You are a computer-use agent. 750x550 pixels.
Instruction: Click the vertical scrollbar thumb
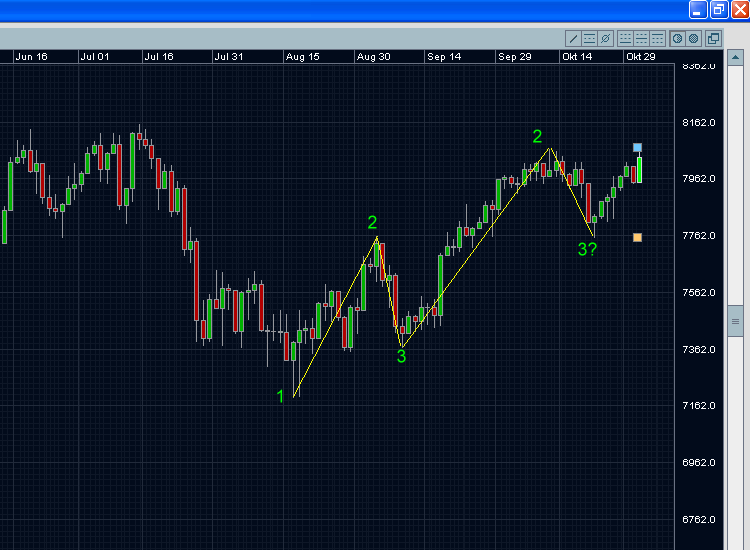click(x=735, y=321)
